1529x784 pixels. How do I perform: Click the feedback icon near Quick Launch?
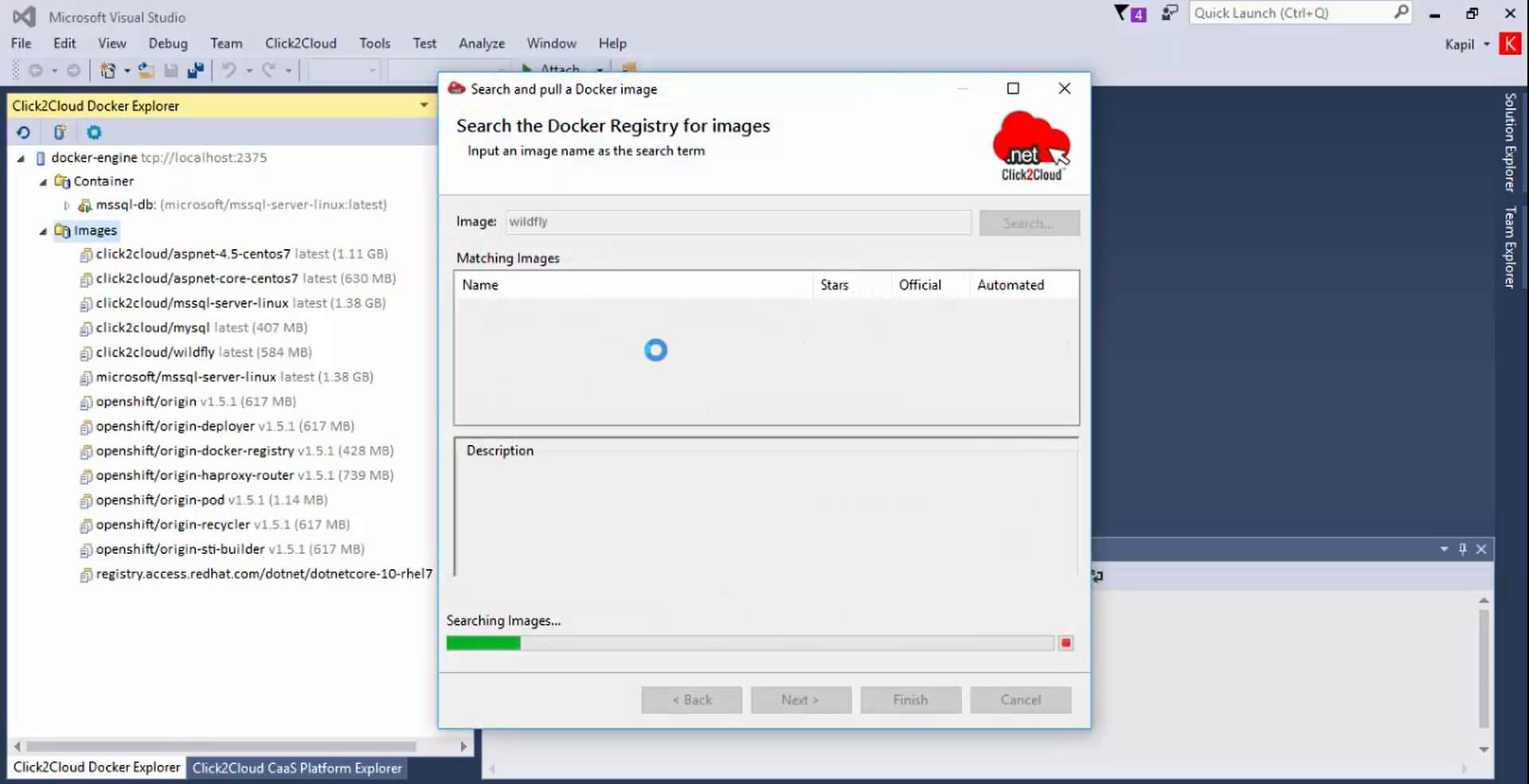(1169, 13)
